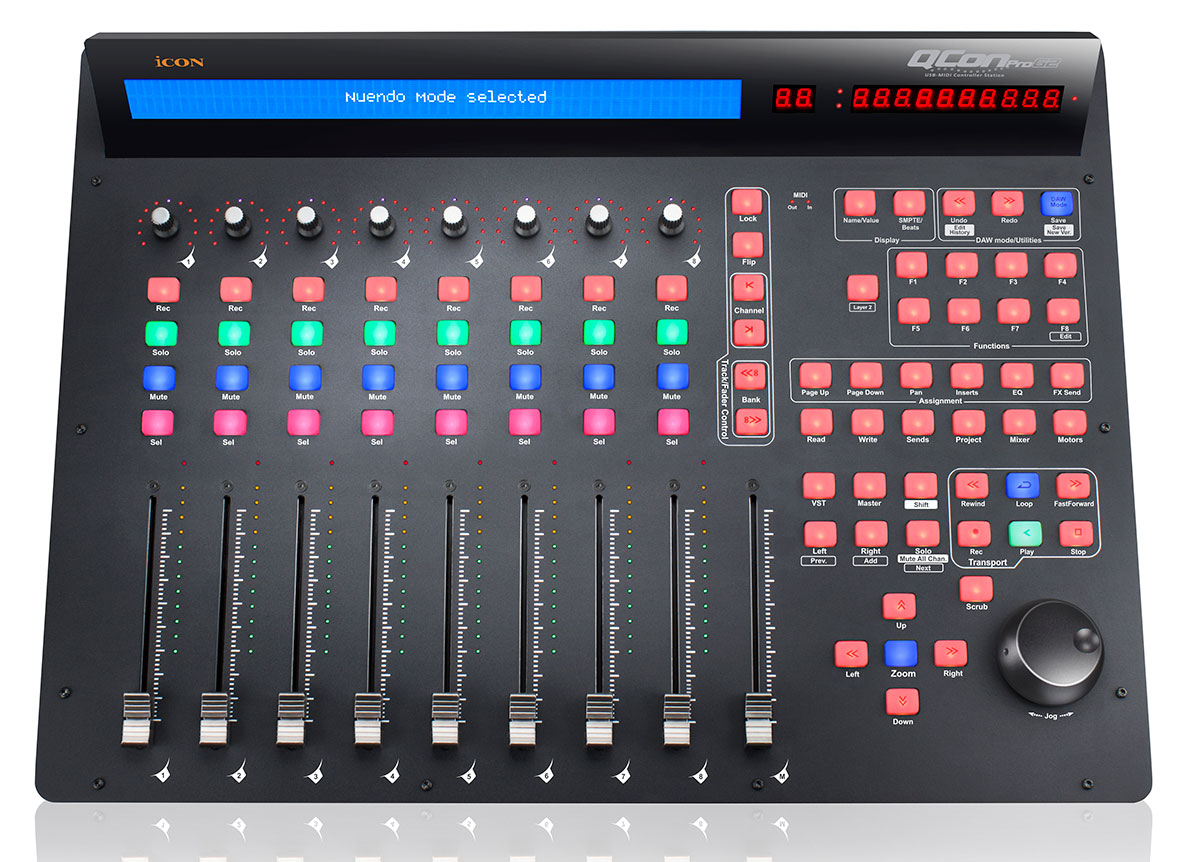Click the Channel right arrow button
The height and width of the screenshot is (862, 1189).
click(x=749, y=331)
